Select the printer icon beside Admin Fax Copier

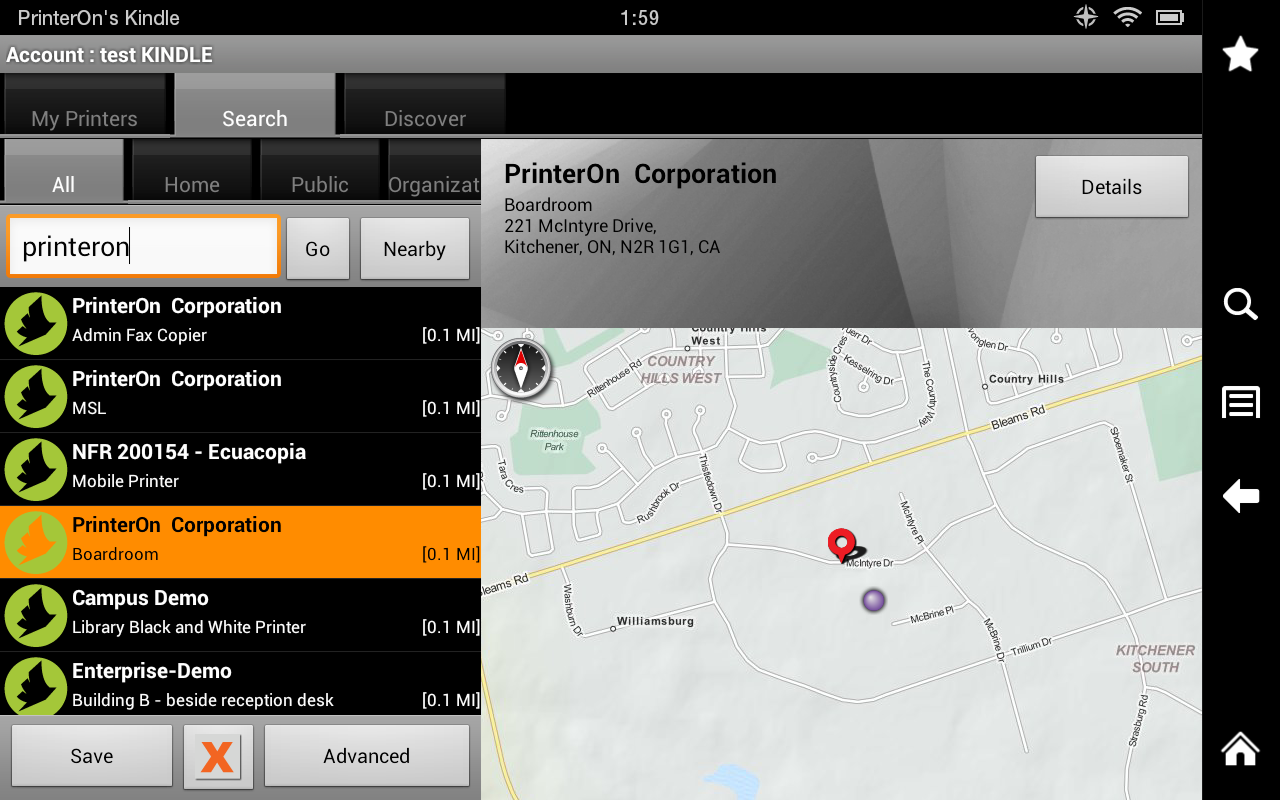coord(35,322)
